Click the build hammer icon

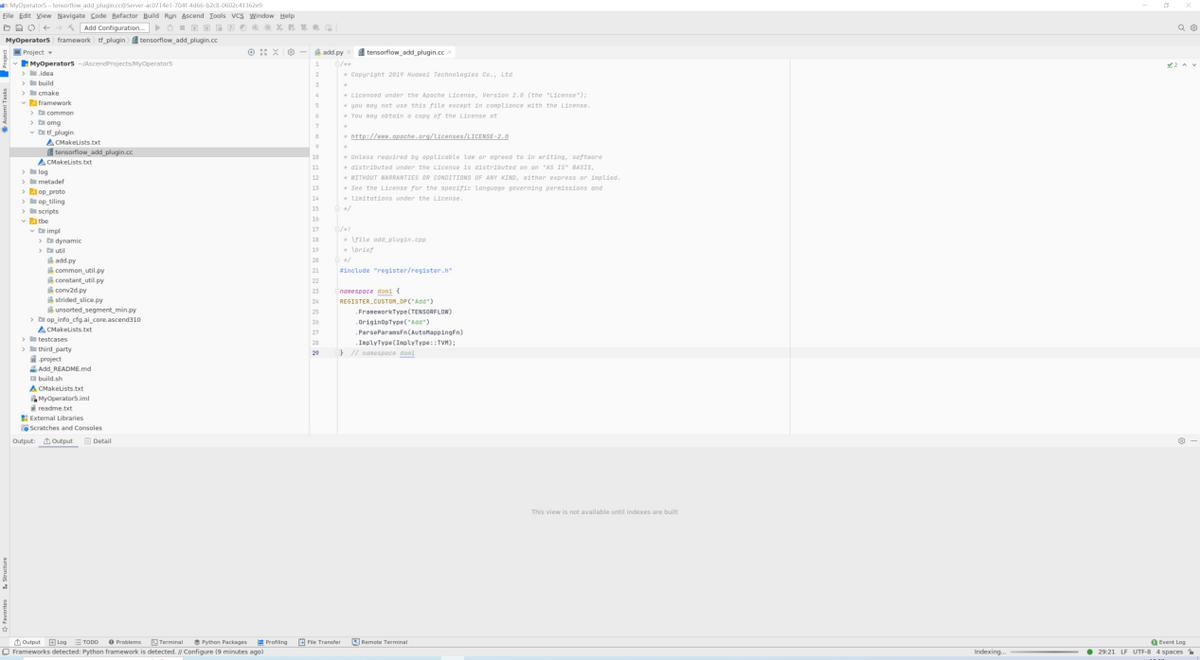click(x=71, y=28)
